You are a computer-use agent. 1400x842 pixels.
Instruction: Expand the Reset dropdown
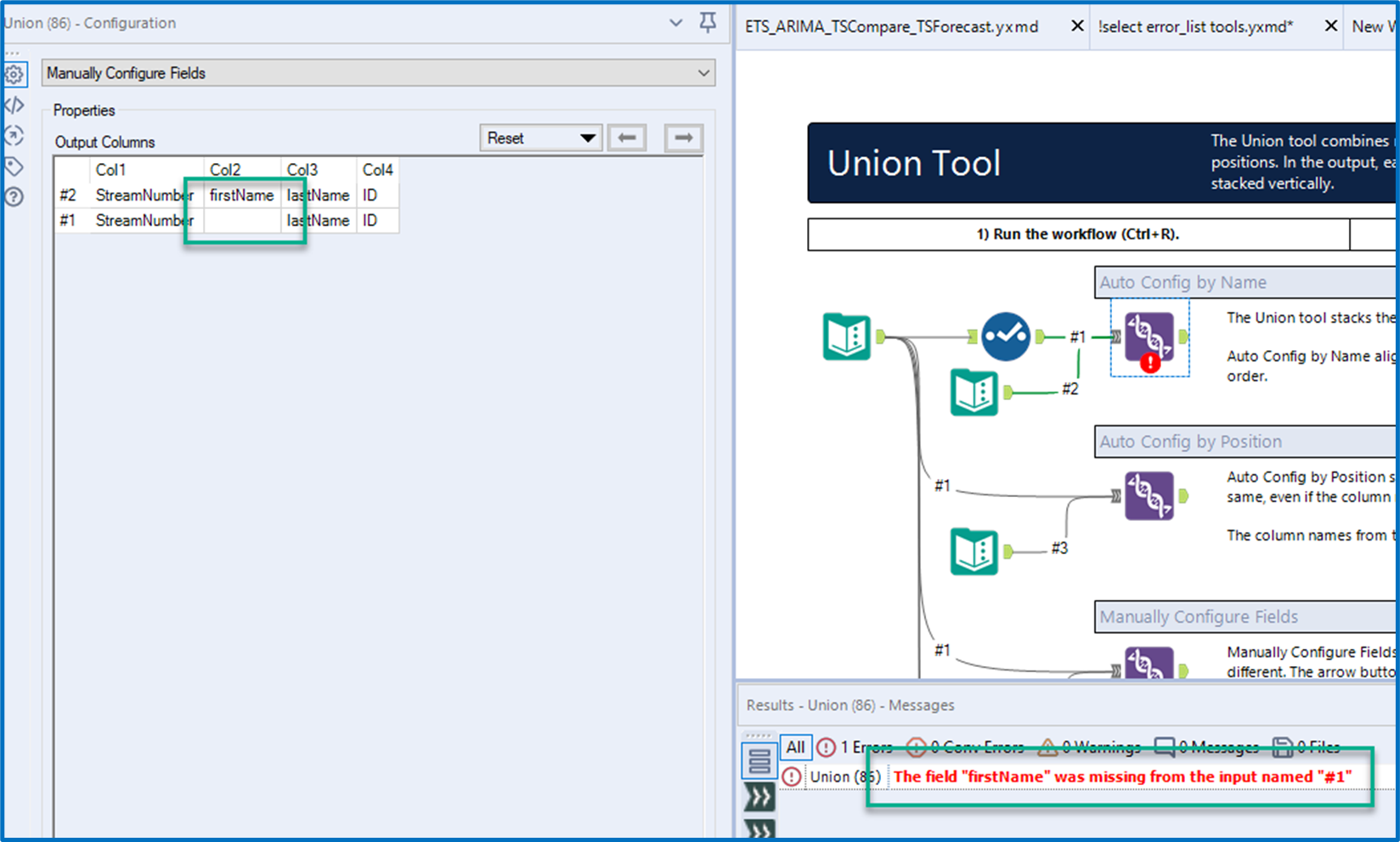[x=540, y=138]
